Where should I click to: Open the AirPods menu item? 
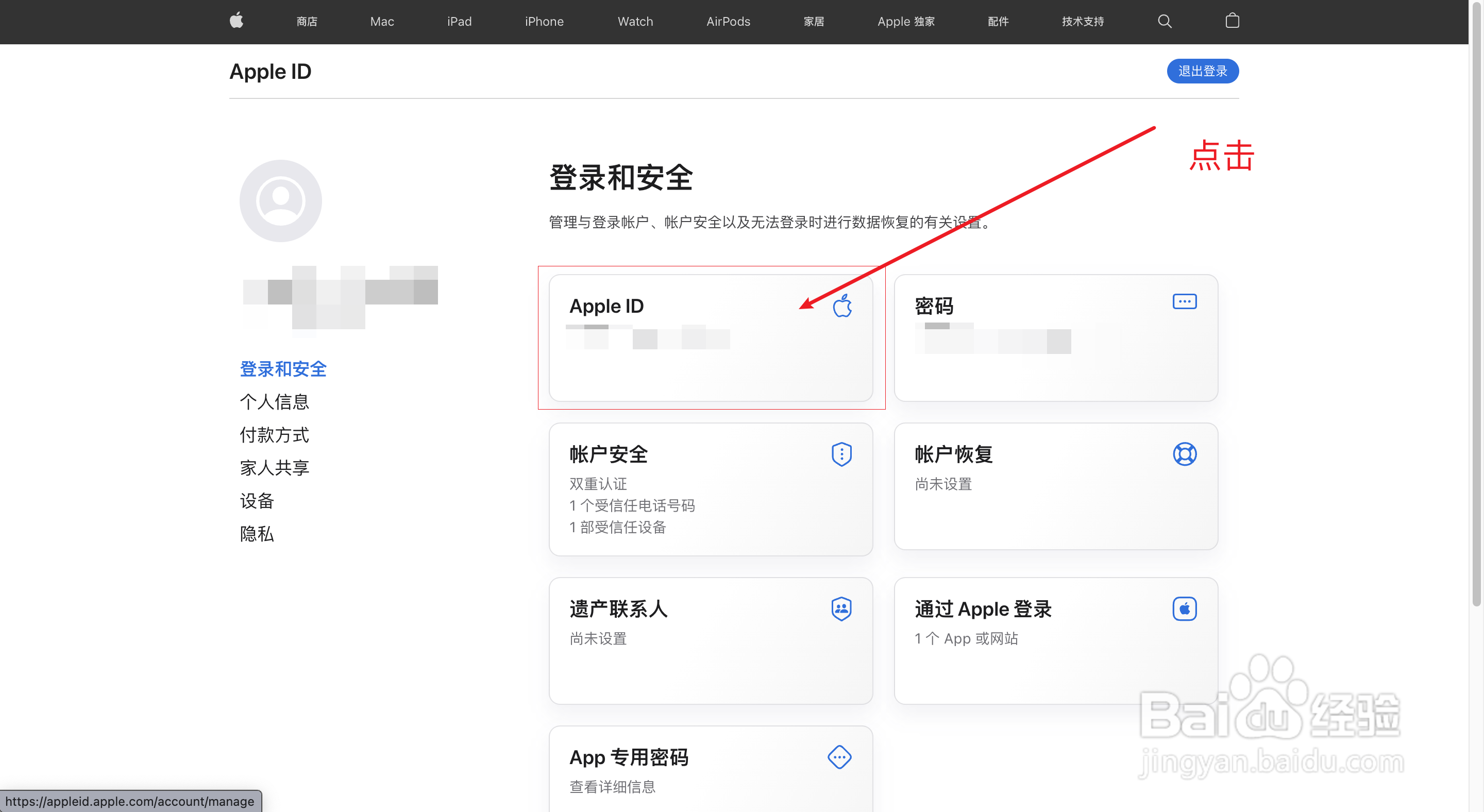728,21
